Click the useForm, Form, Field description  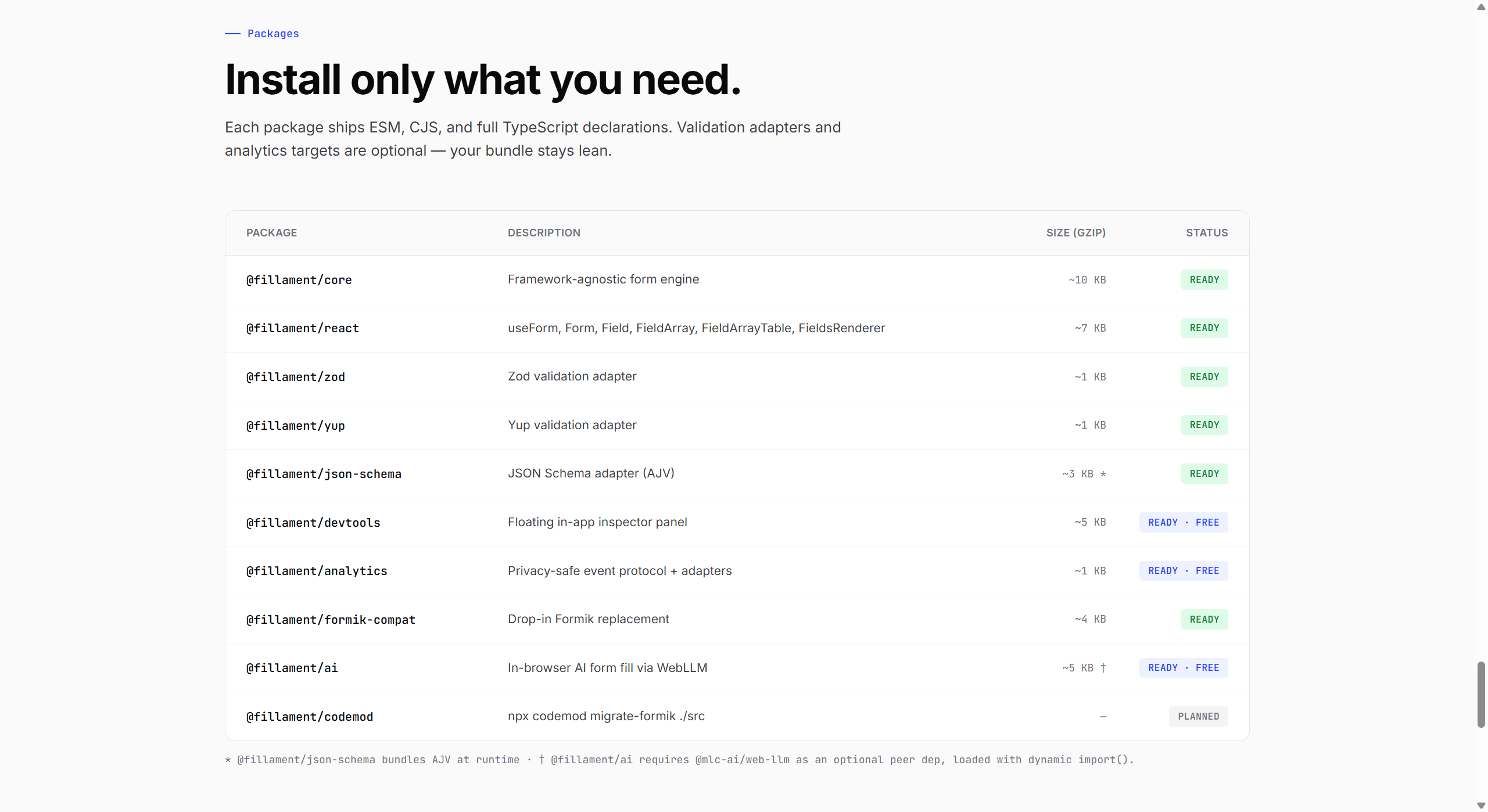[696, 328]
